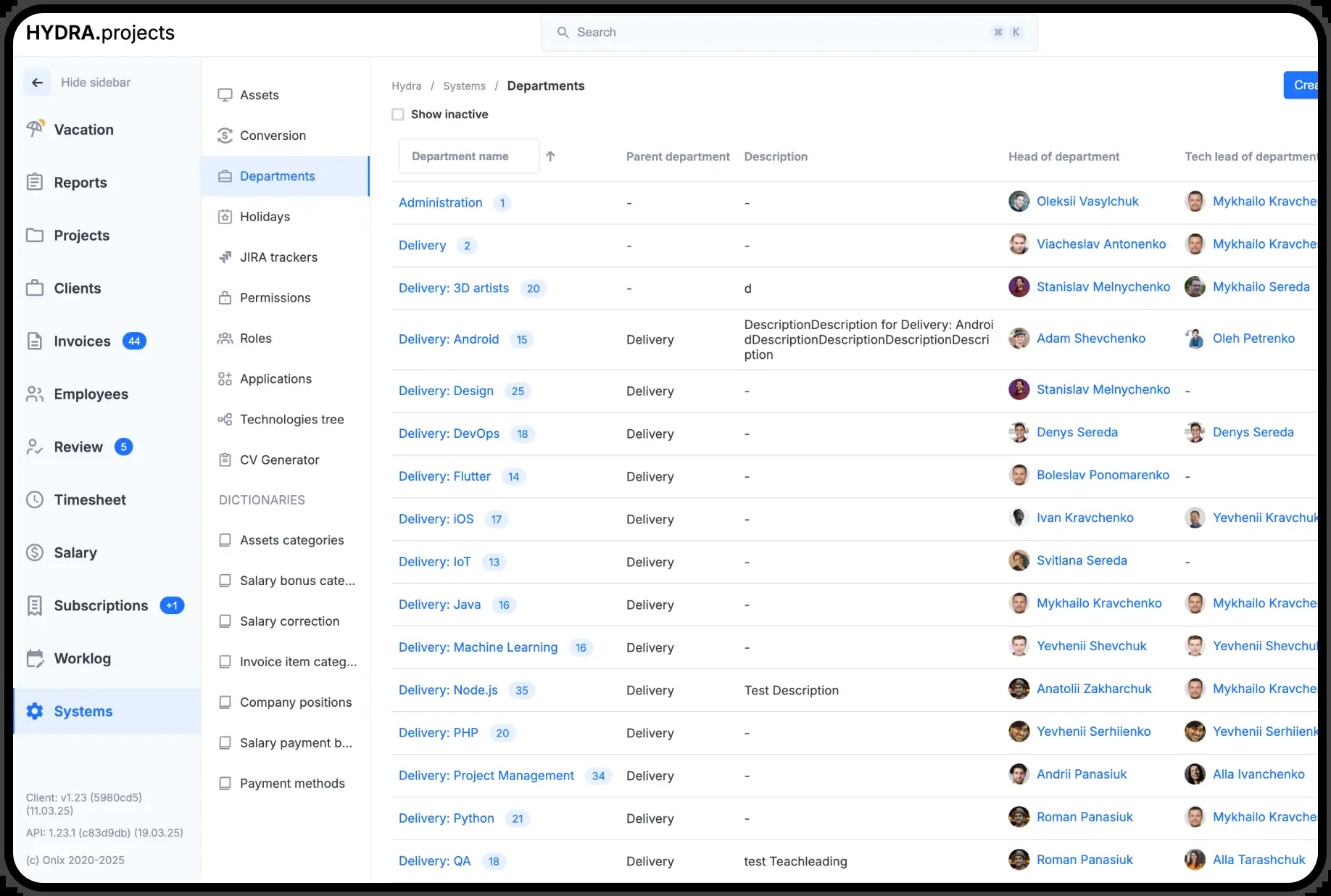1331x896 pixels.
Task: Open Boleslav Ponomarenko's profile link
Action: click(x=1103, y=475)
